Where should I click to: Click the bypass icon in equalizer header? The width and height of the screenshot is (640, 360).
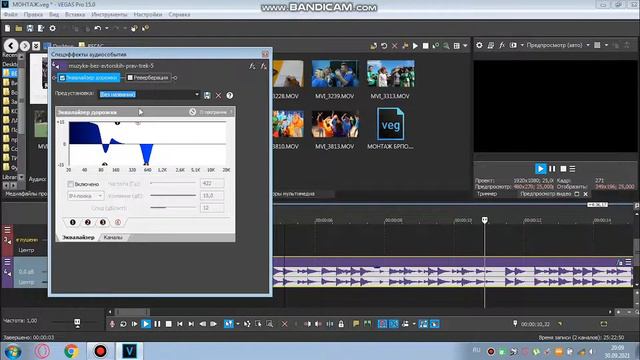(192, 111)
